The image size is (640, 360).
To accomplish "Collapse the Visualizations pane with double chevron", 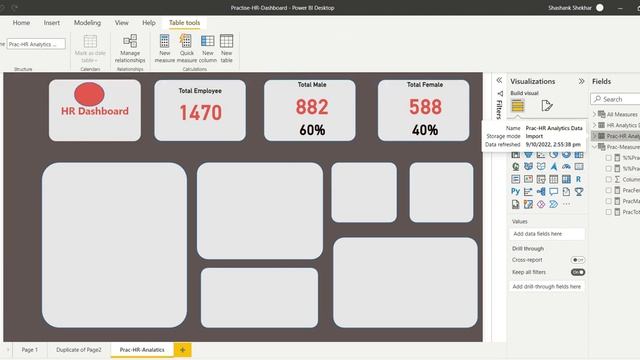I will point(581,81).
